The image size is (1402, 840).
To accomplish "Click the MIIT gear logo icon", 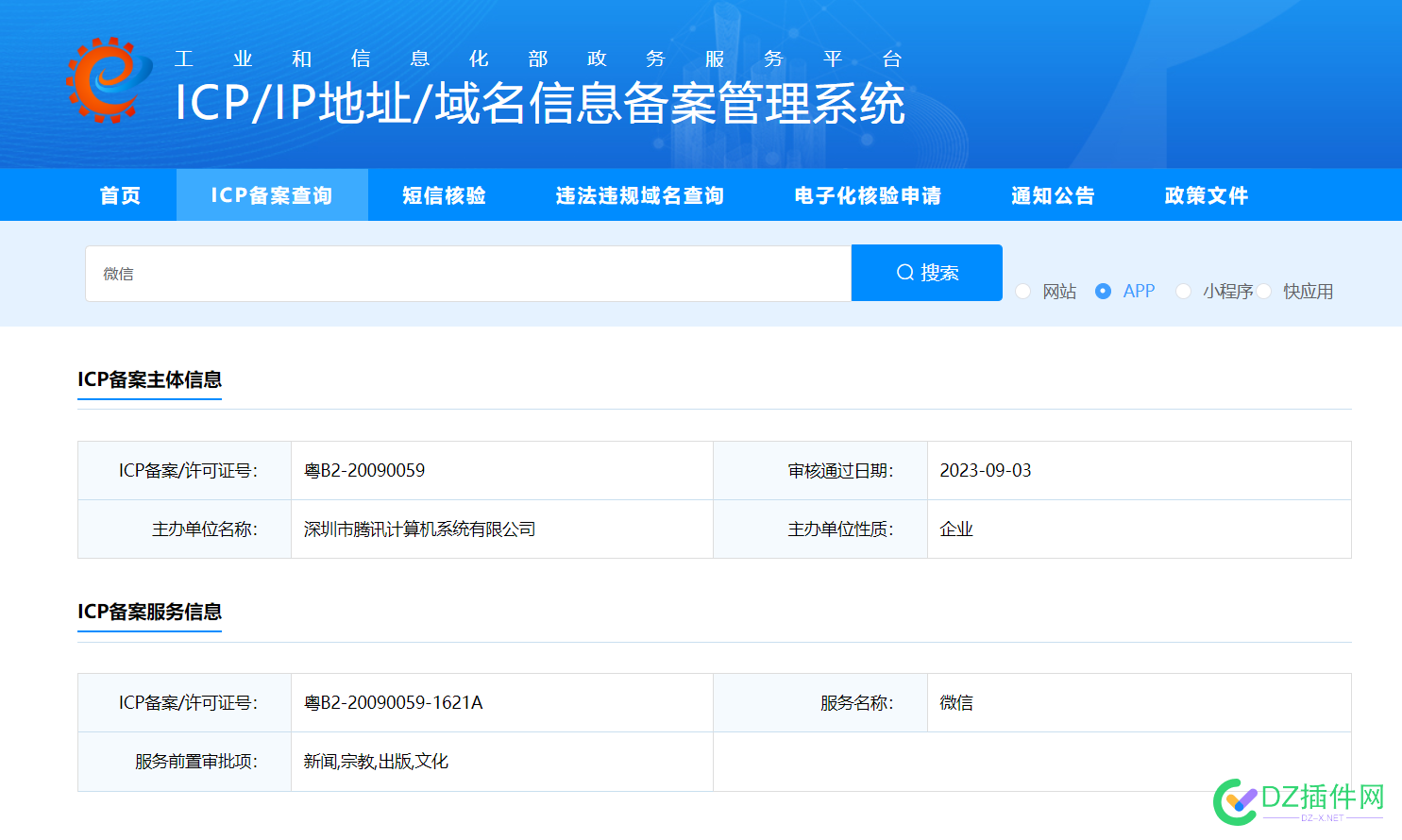I will pos(109,80).
